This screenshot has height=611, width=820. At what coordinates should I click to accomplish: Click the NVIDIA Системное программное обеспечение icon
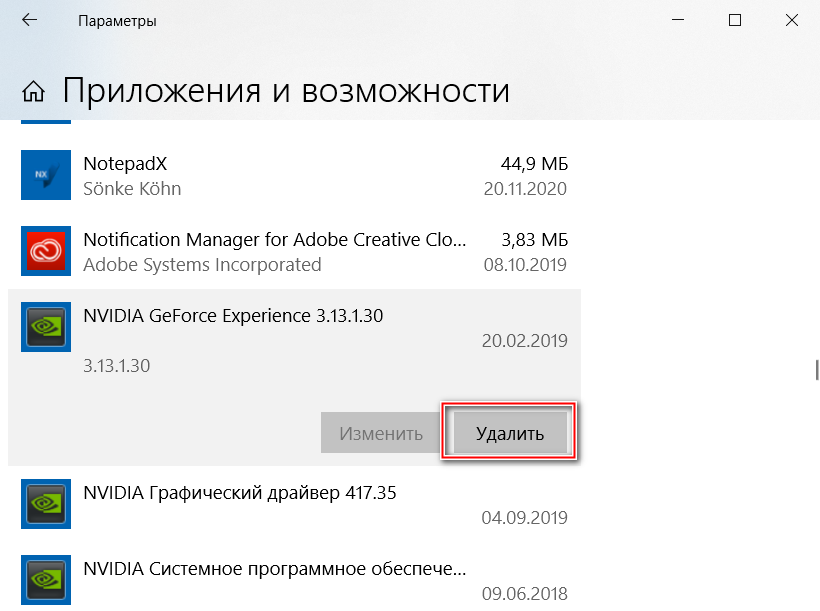point(46,580)
